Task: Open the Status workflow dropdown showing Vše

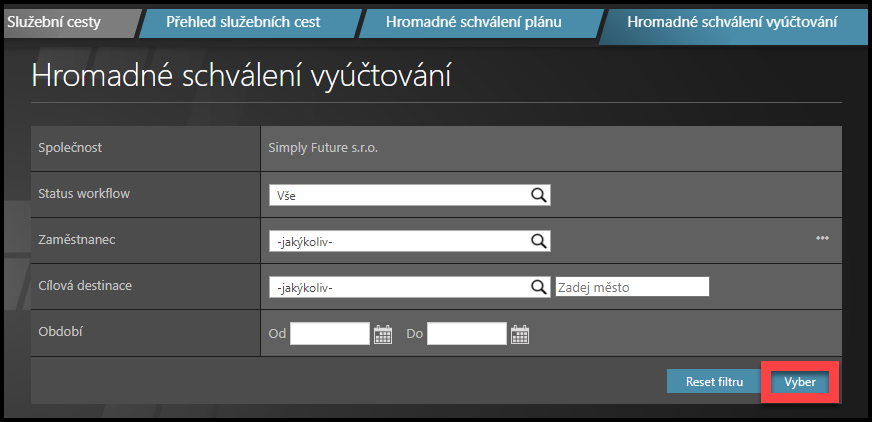Action: pyautogui.click(x=398, y=195)
